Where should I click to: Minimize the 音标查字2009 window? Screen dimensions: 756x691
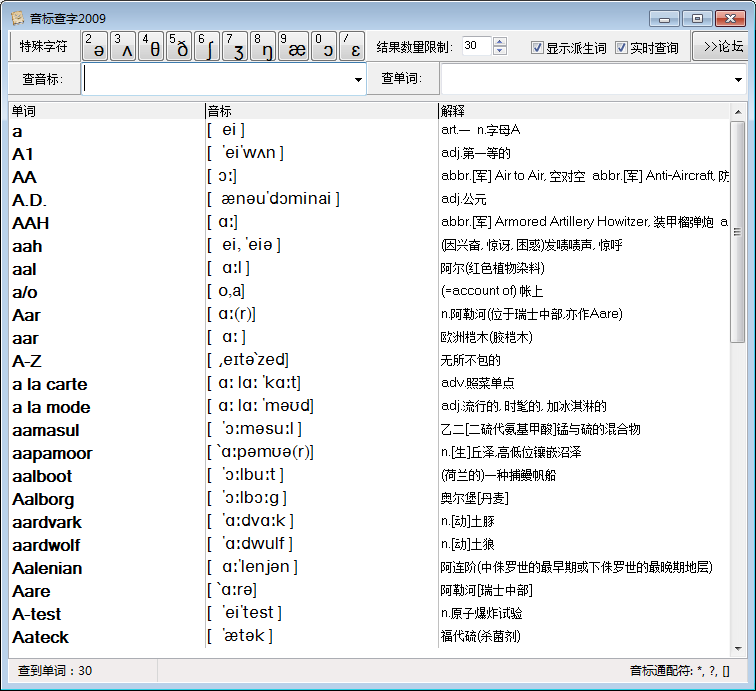(664, 19)
